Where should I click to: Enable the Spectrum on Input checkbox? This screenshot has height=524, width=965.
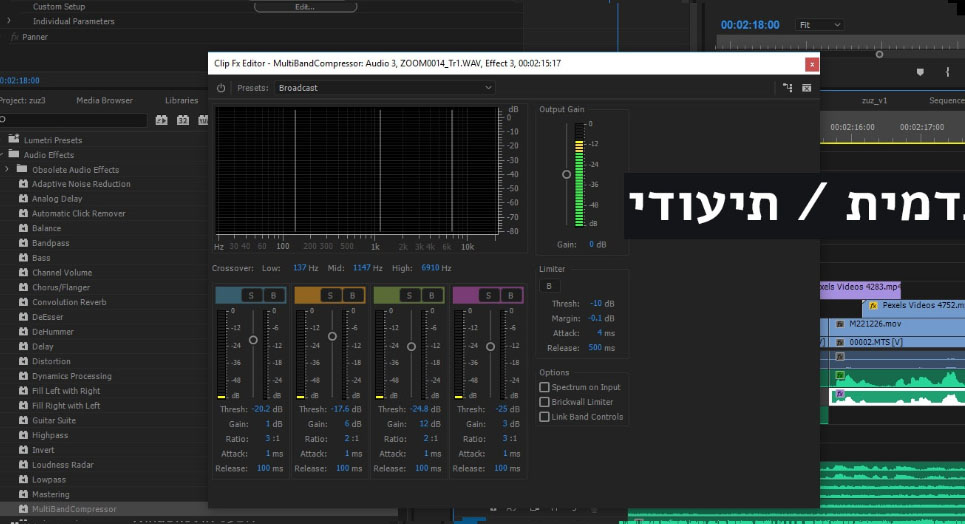point(545,387)
